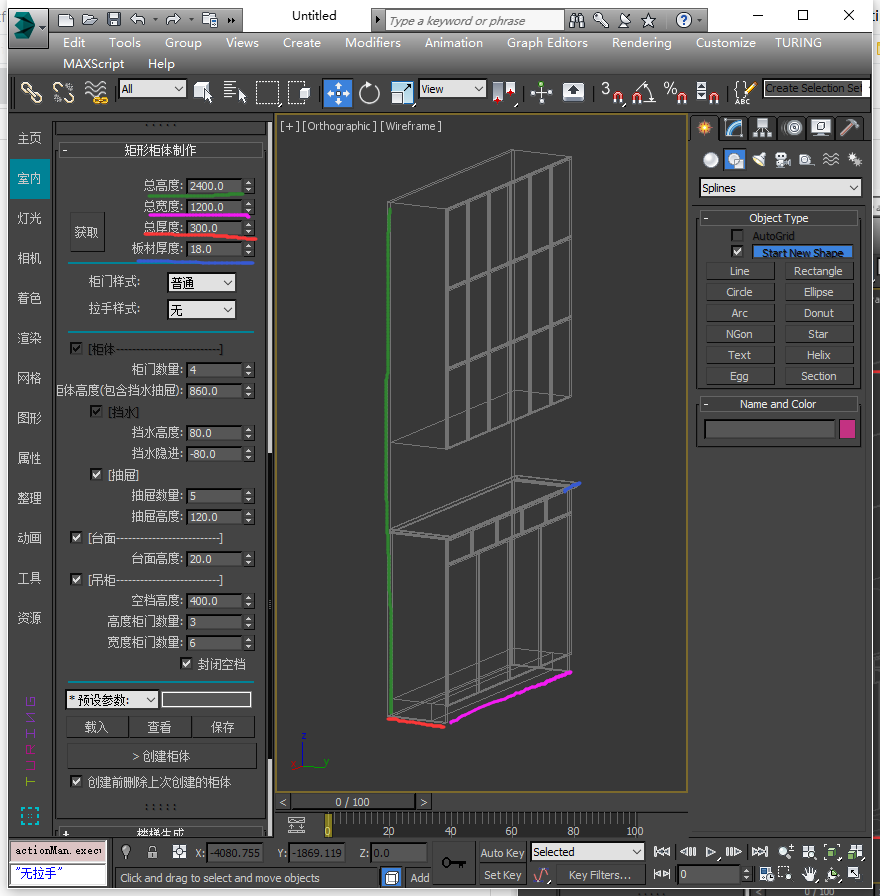
Task: Uncheck the Start New Shape checkbox
Action: [x=738, y=252]
